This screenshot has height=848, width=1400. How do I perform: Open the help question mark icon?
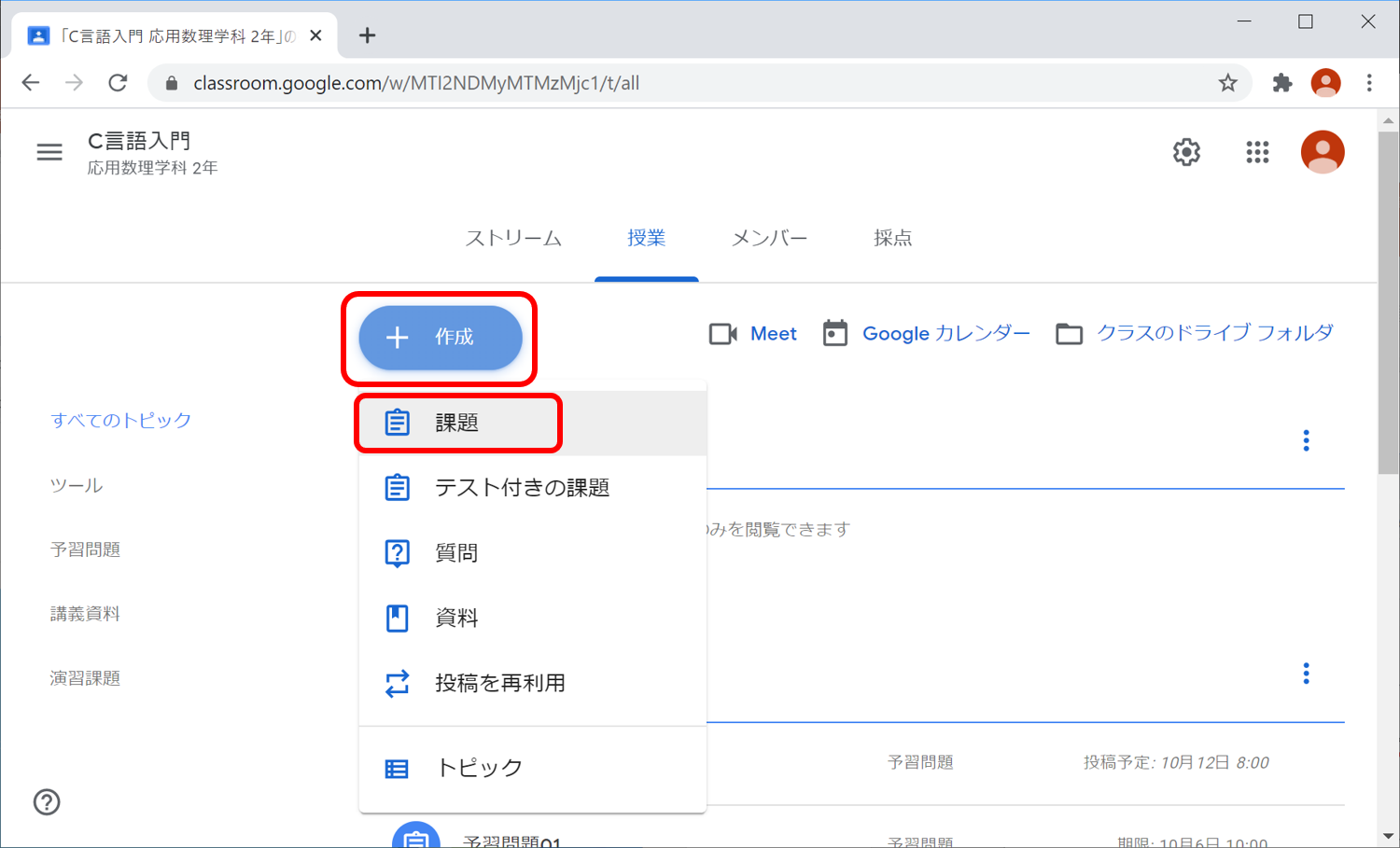[47, 802]
